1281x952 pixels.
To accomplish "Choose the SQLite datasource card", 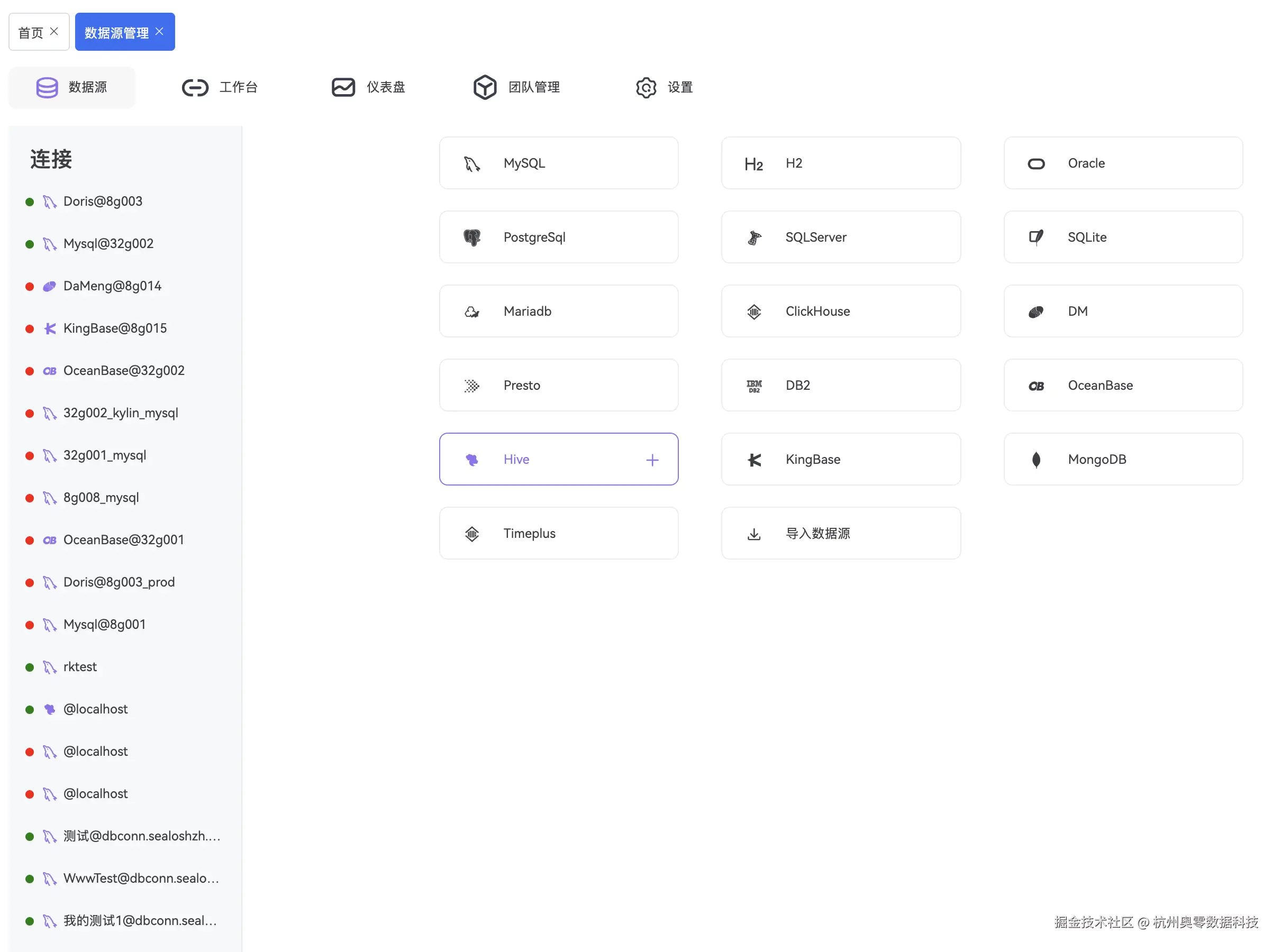I will 1123,237.
